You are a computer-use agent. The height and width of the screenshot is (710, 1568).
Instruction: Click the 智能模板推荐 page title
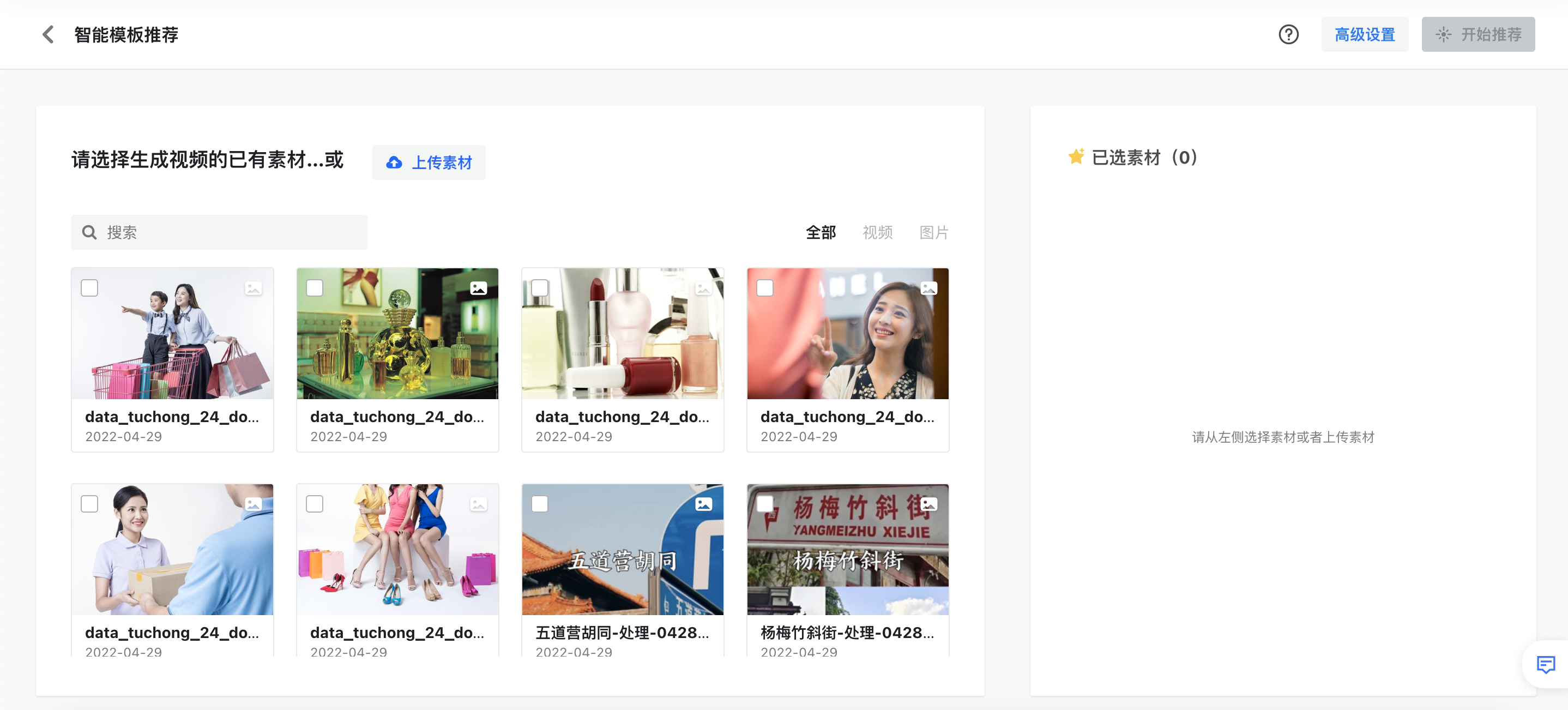tap(126, 35)
